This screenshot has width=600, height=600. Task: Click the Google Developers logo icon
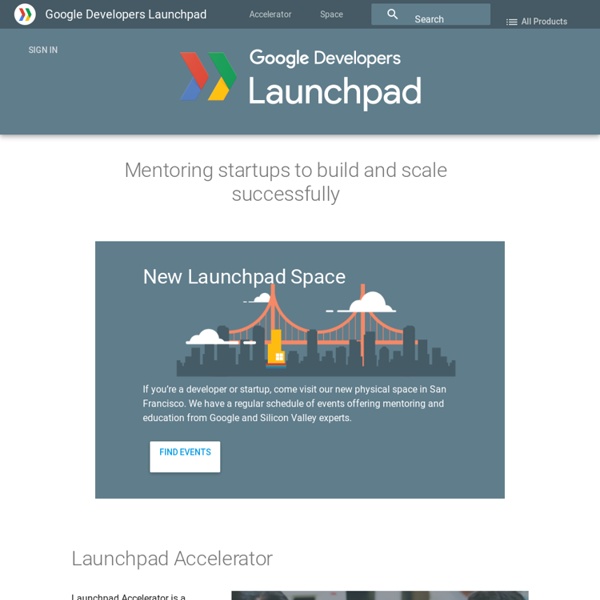tap(25, 15)
